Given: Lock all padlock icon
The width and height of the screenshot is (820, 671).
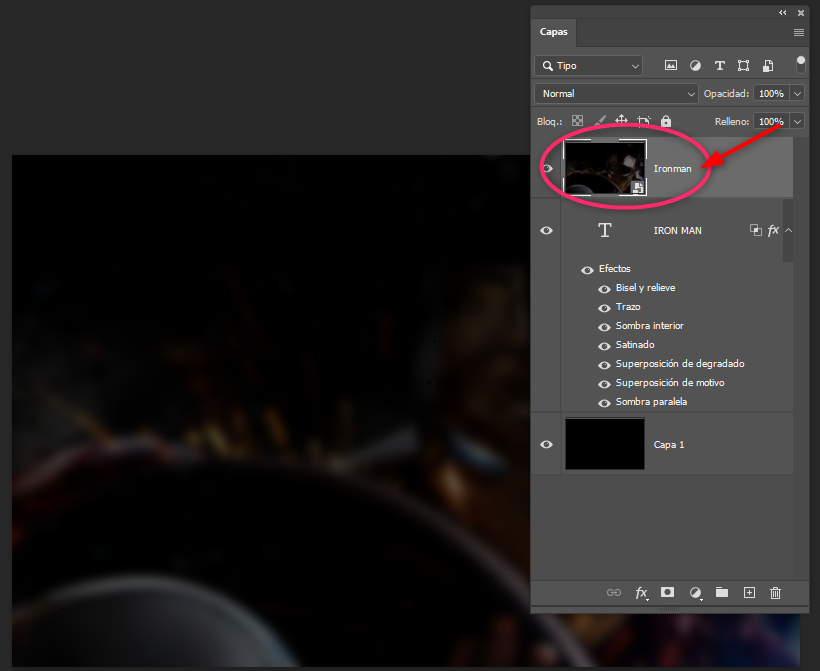Looking at the screenshot, I should tap(666, 121).
